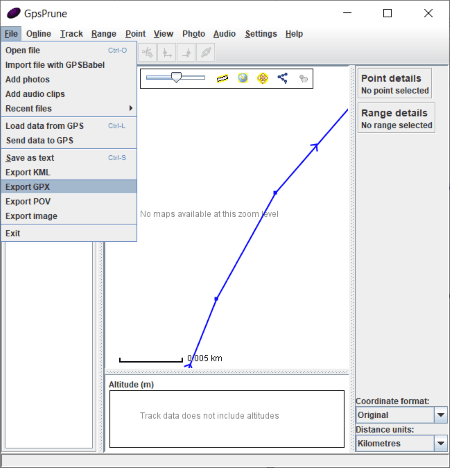Select Open file from the File menu
450x468 pixels.
coord(69,50)
